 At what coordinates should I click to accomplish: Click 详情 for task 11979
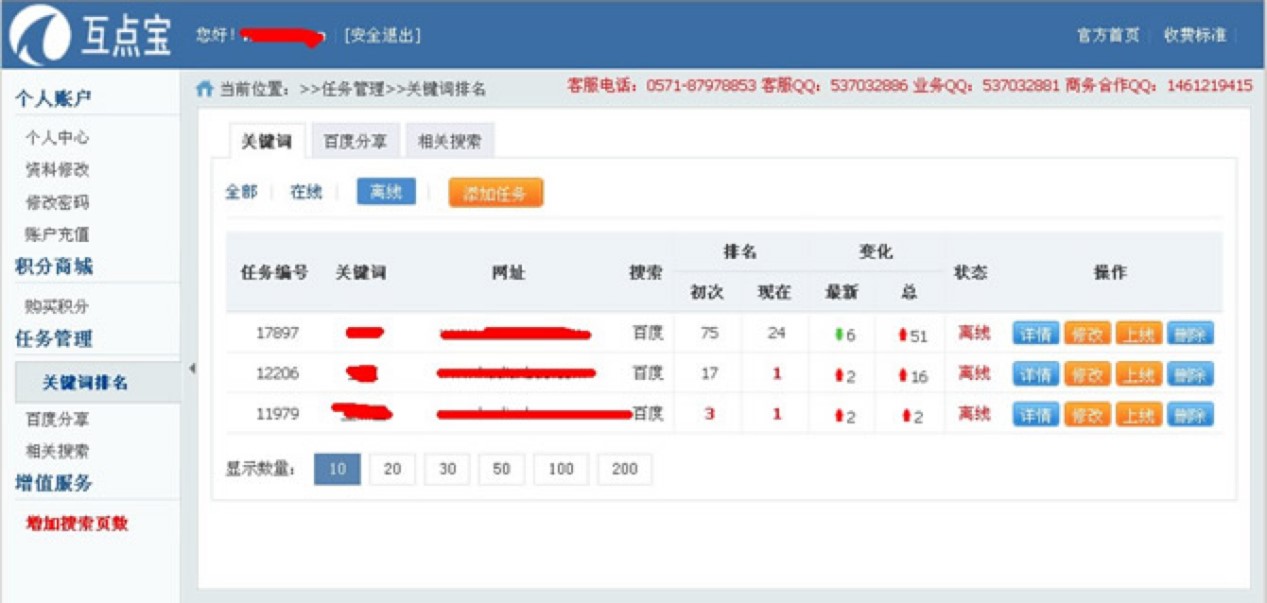click(x=1035, y=414)
